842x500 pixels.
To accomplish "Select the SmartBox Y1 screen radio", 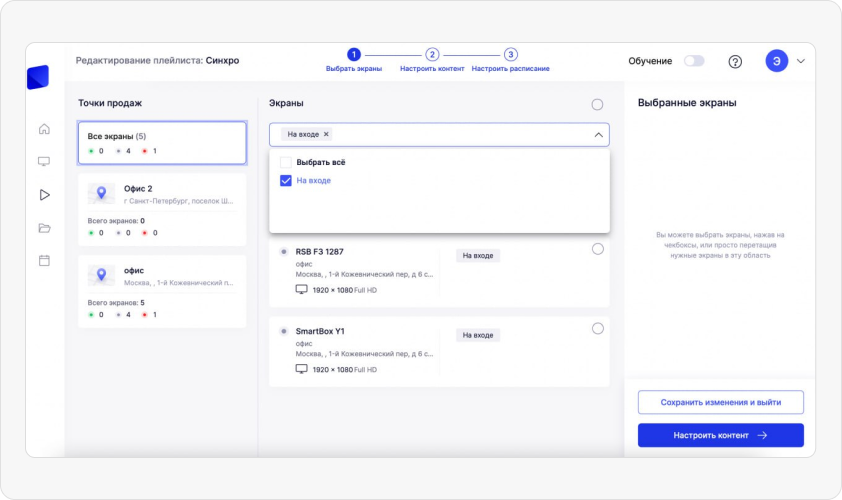I will pyautogui.click(x=598, y=328).
